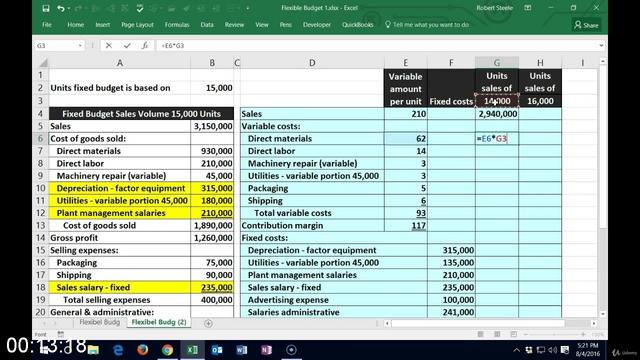Click the zoom slider in status bar
The image size is (640, 360).
554,334
